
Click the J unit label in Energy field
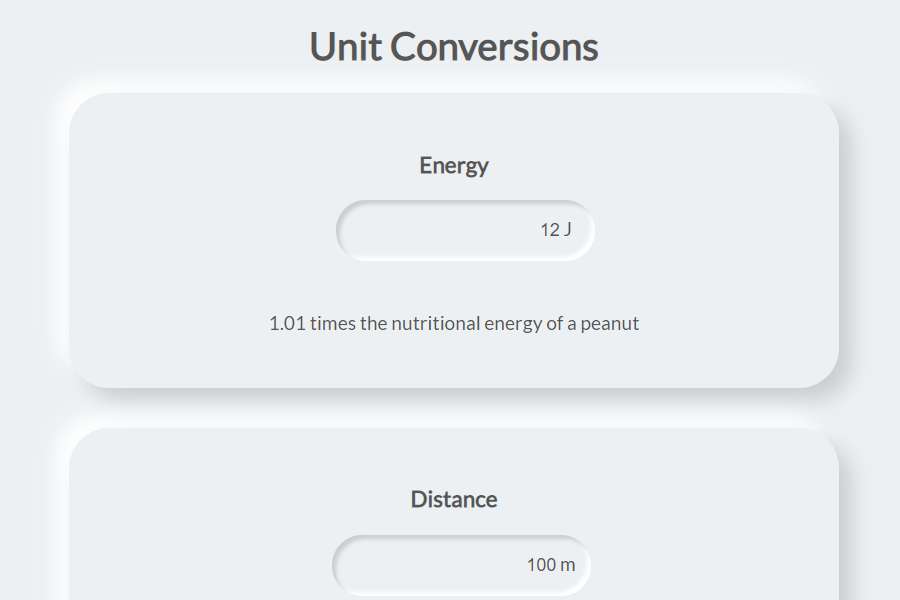tap(569, 229)
